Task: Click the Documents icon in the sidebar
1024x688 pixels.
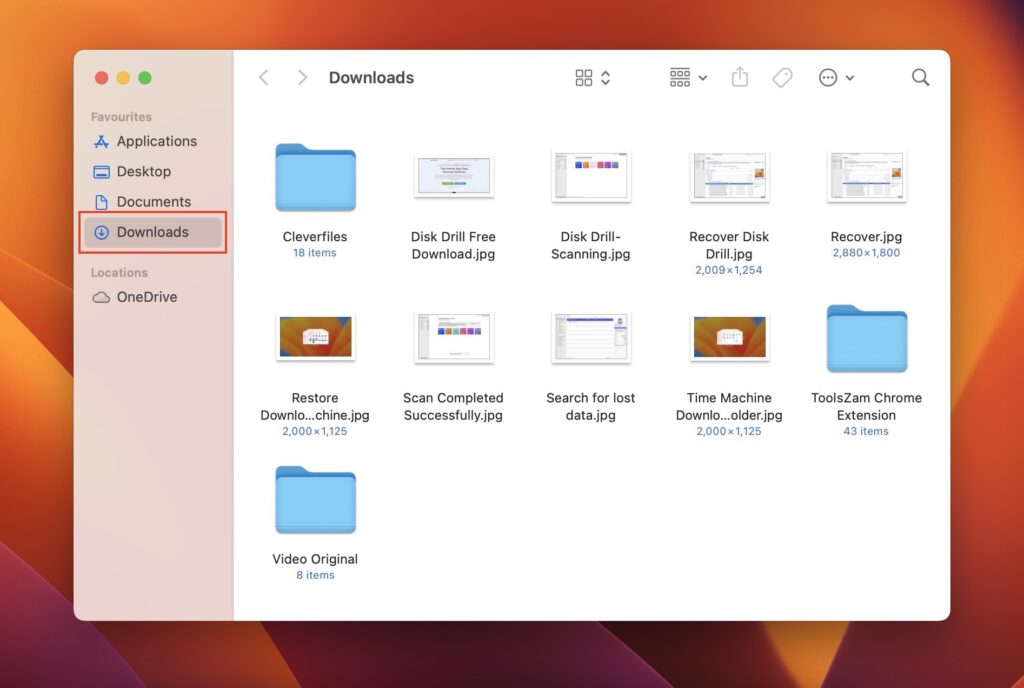Action: [104, 201]
